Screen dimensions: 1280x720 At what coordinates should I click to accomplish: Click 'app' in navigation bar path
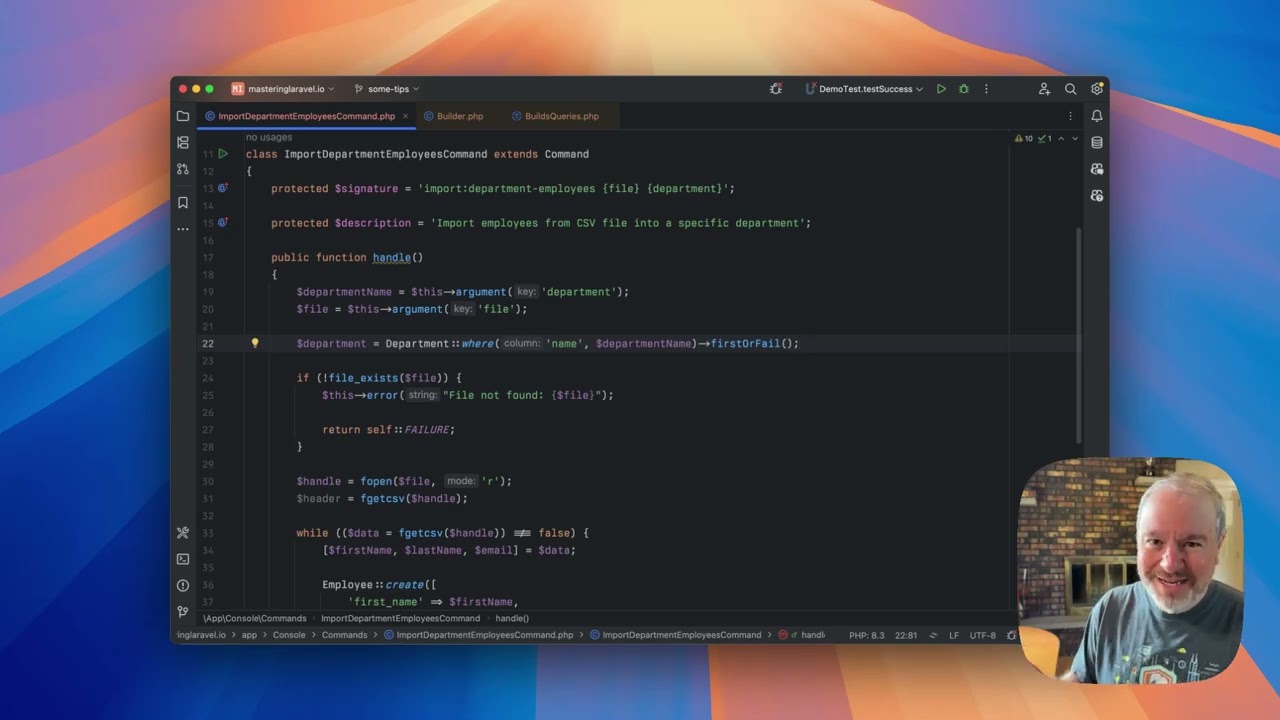click(249, 635)
